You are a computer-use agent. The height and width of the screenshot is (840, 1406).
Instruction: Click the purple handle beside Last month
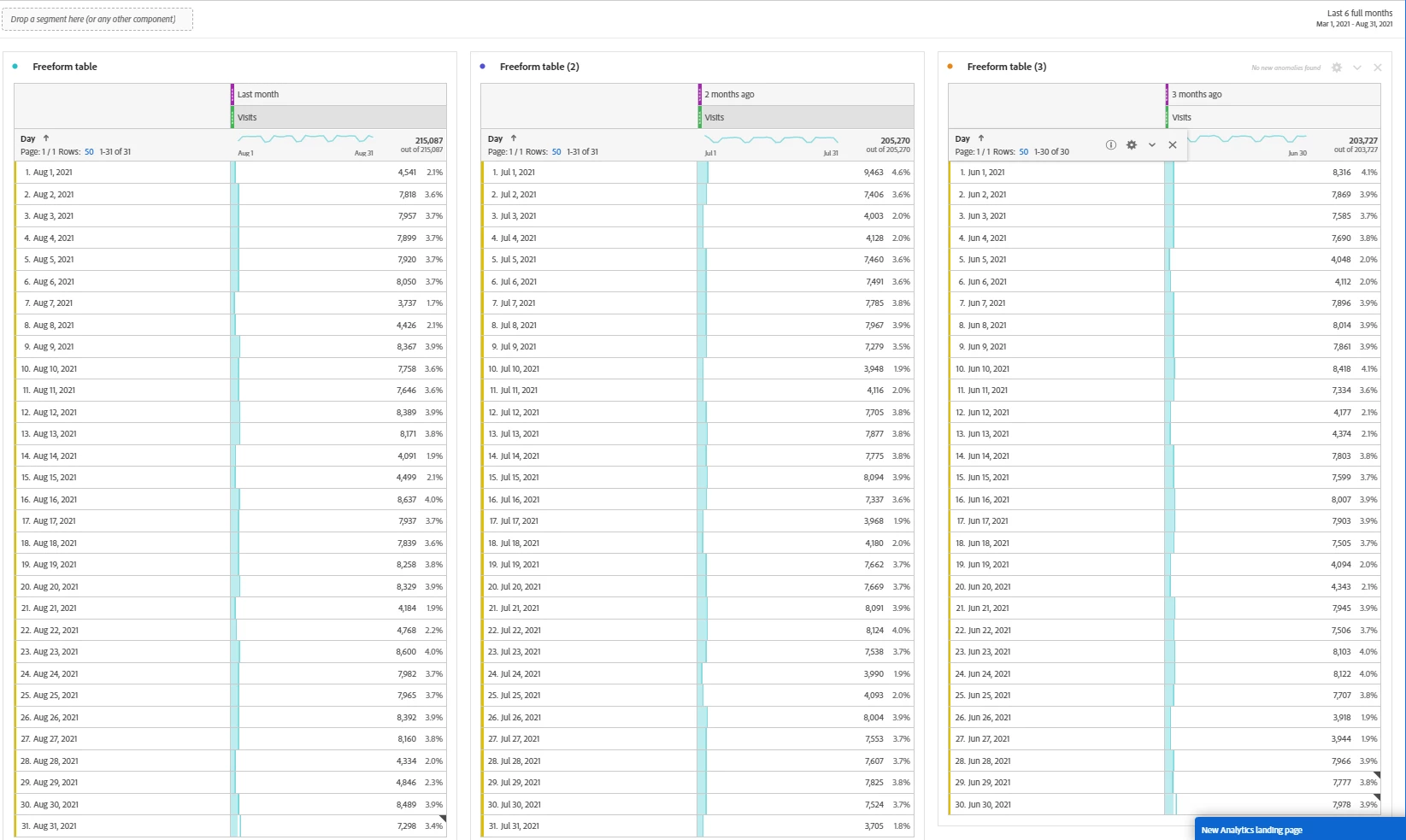[232, 95]
